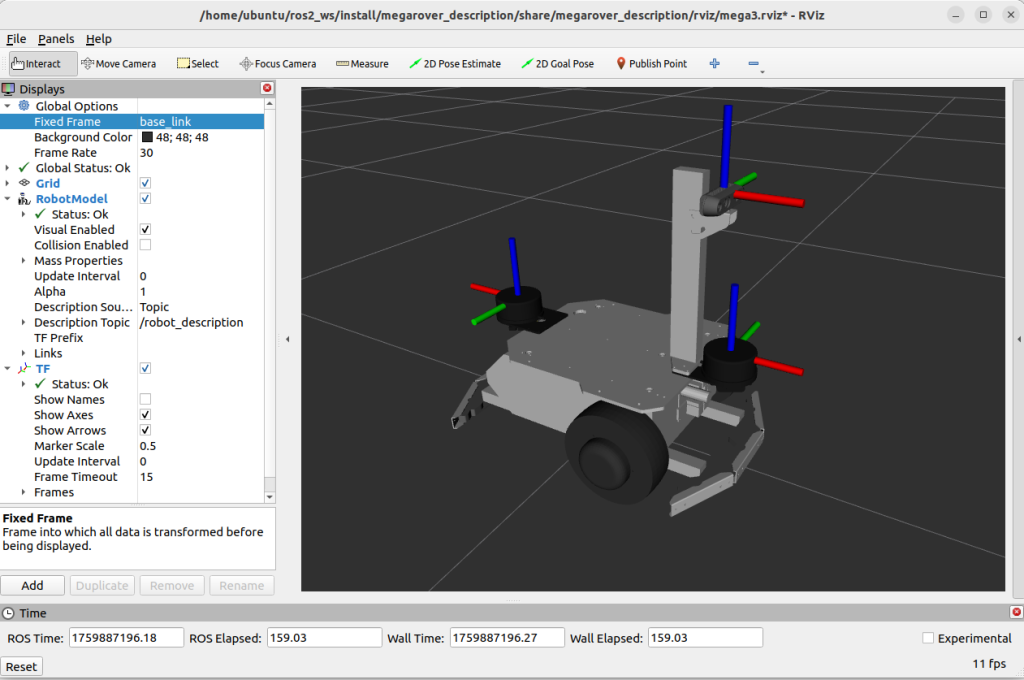Expand the Frames tree item
The height and width of the screenshot is (680, 1024).
tap(24, 493)
